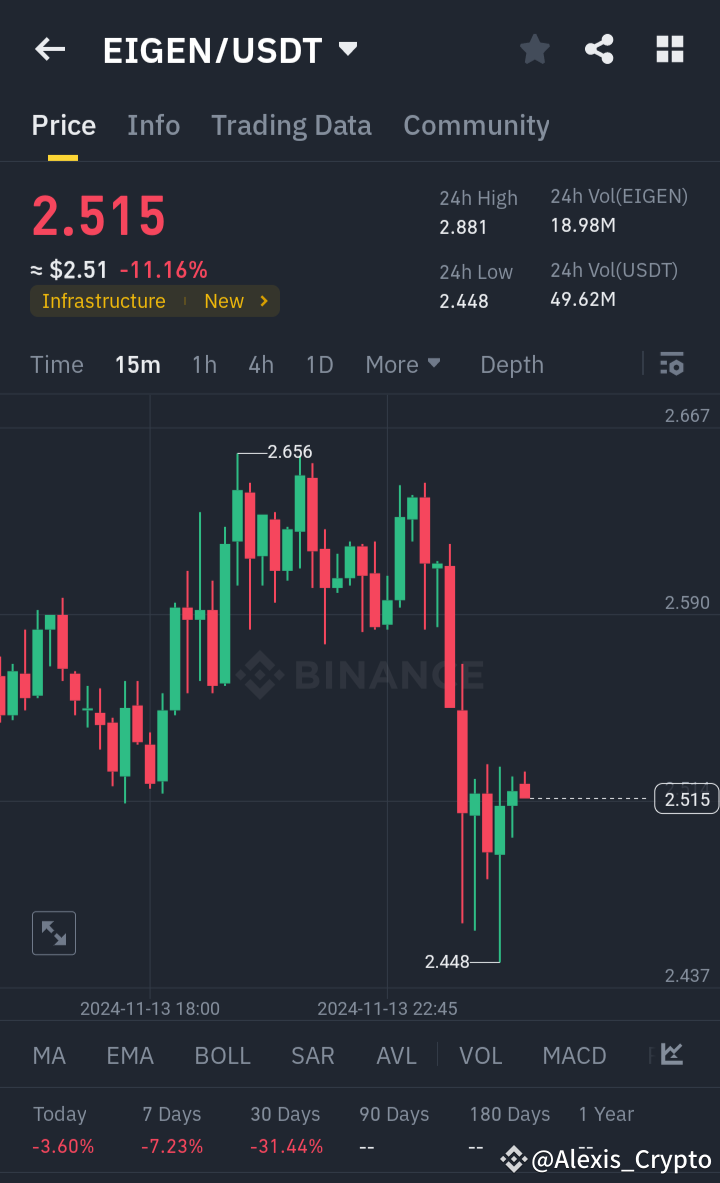This screenshot has height=1183, width=720.
Task: Toggle the MACD indicator
Action: (574, 1055)
